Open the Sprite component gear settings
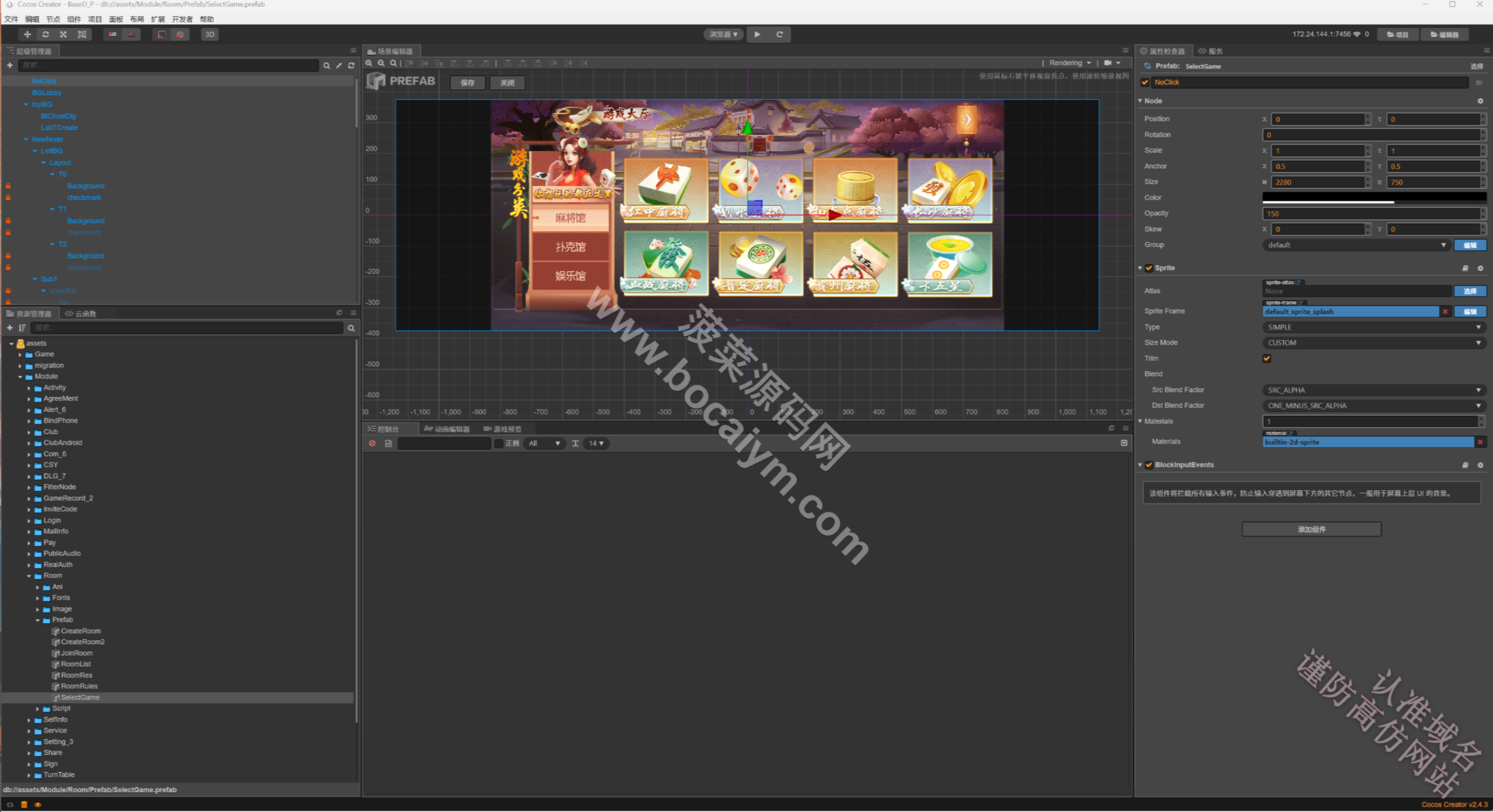Image resolution: width=1493 pixels, height=812 pixels. tap(1480, 268)
